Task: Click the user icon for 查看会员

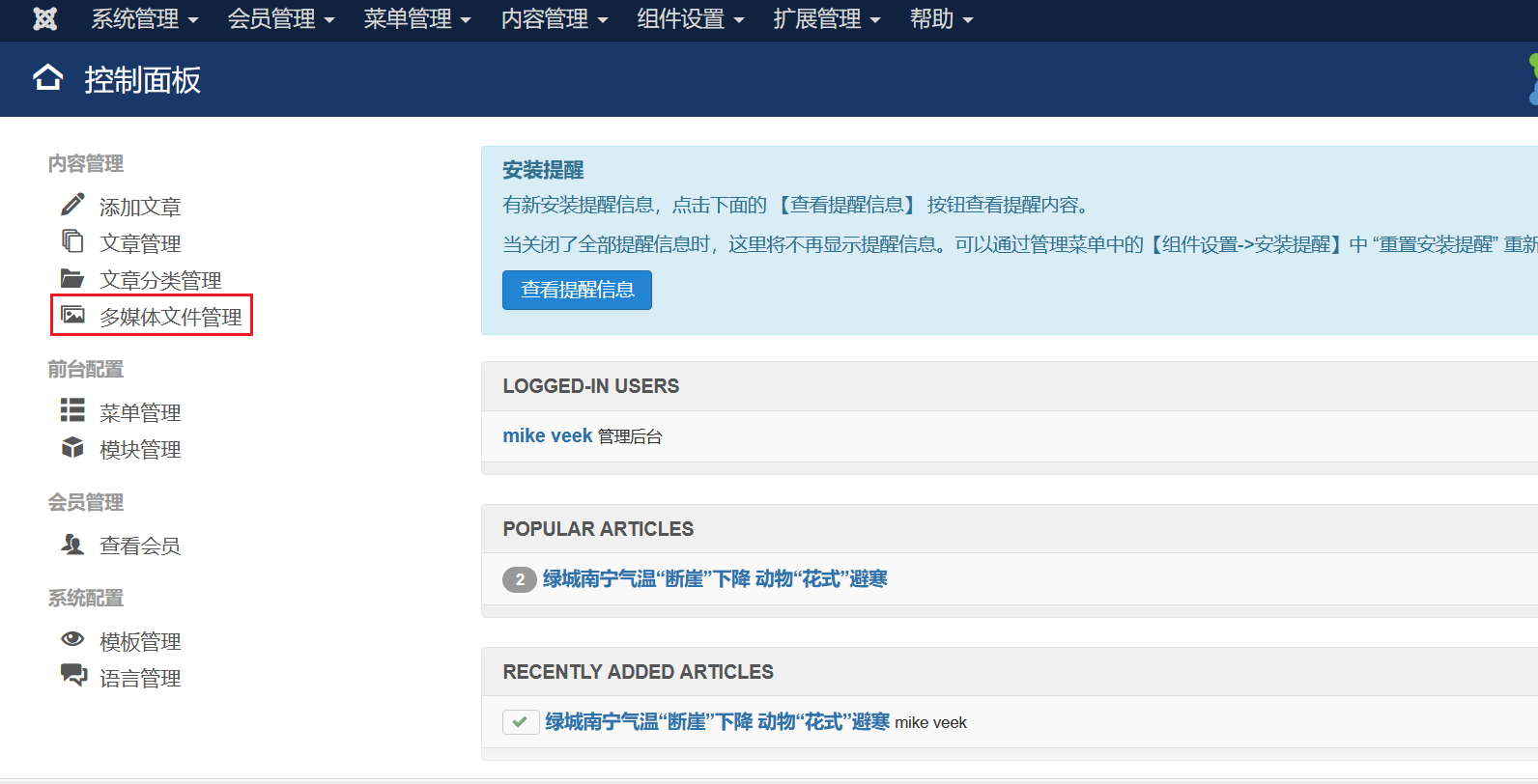Action: (x=72, y=544)
